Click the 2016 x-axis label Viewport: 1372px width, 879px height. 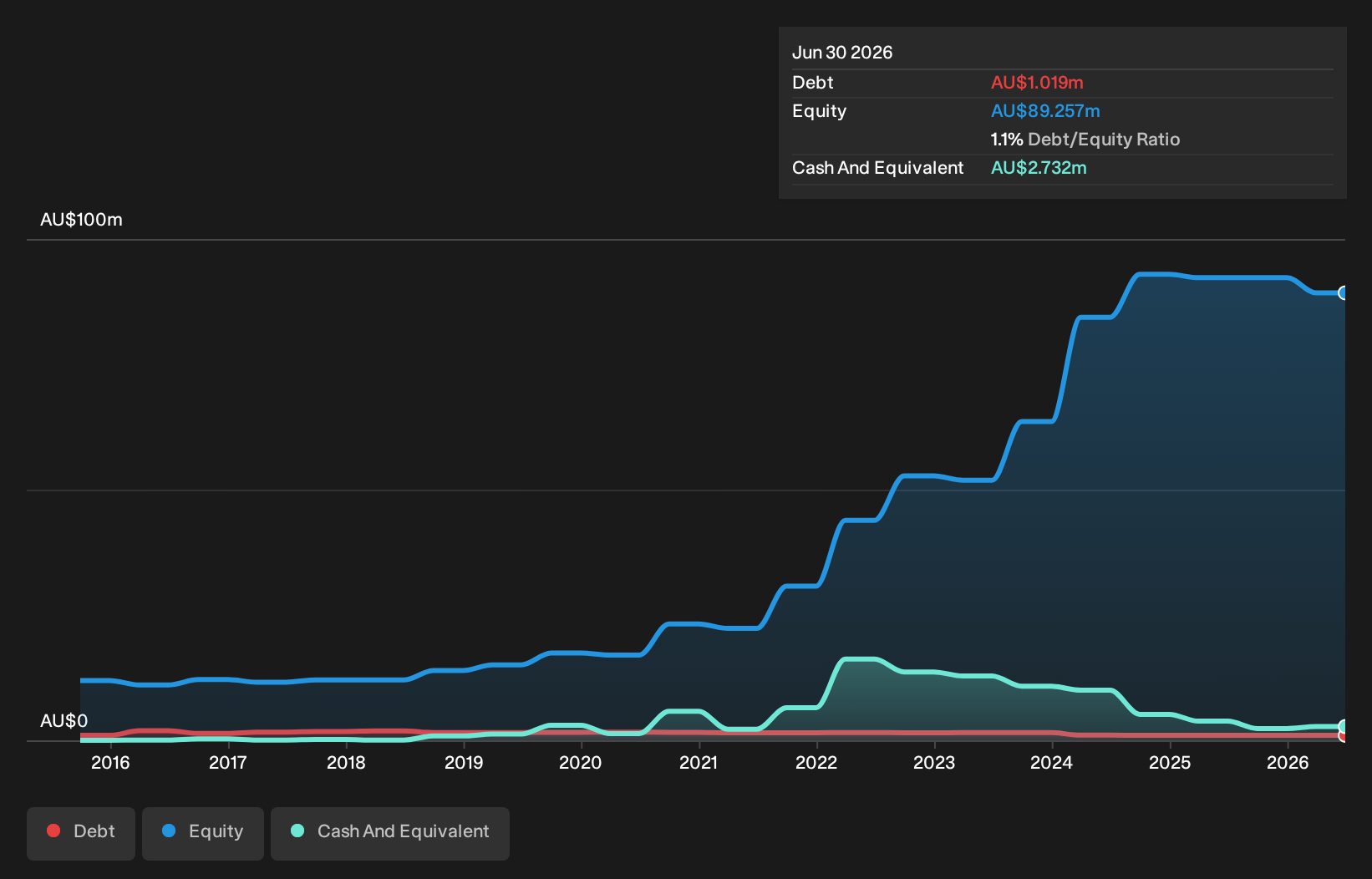[110, 762]
